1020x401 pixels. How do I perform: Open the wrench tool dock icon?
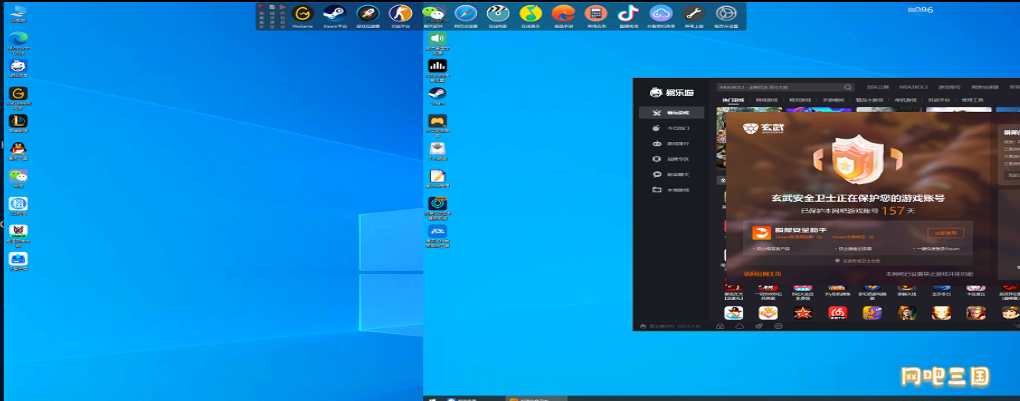click(x=693, y=14)
